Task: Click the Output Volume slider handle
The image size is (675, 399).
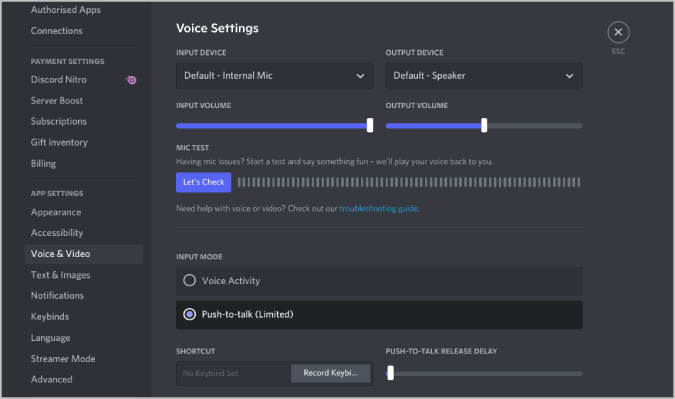Action: (x=484, y=126)
